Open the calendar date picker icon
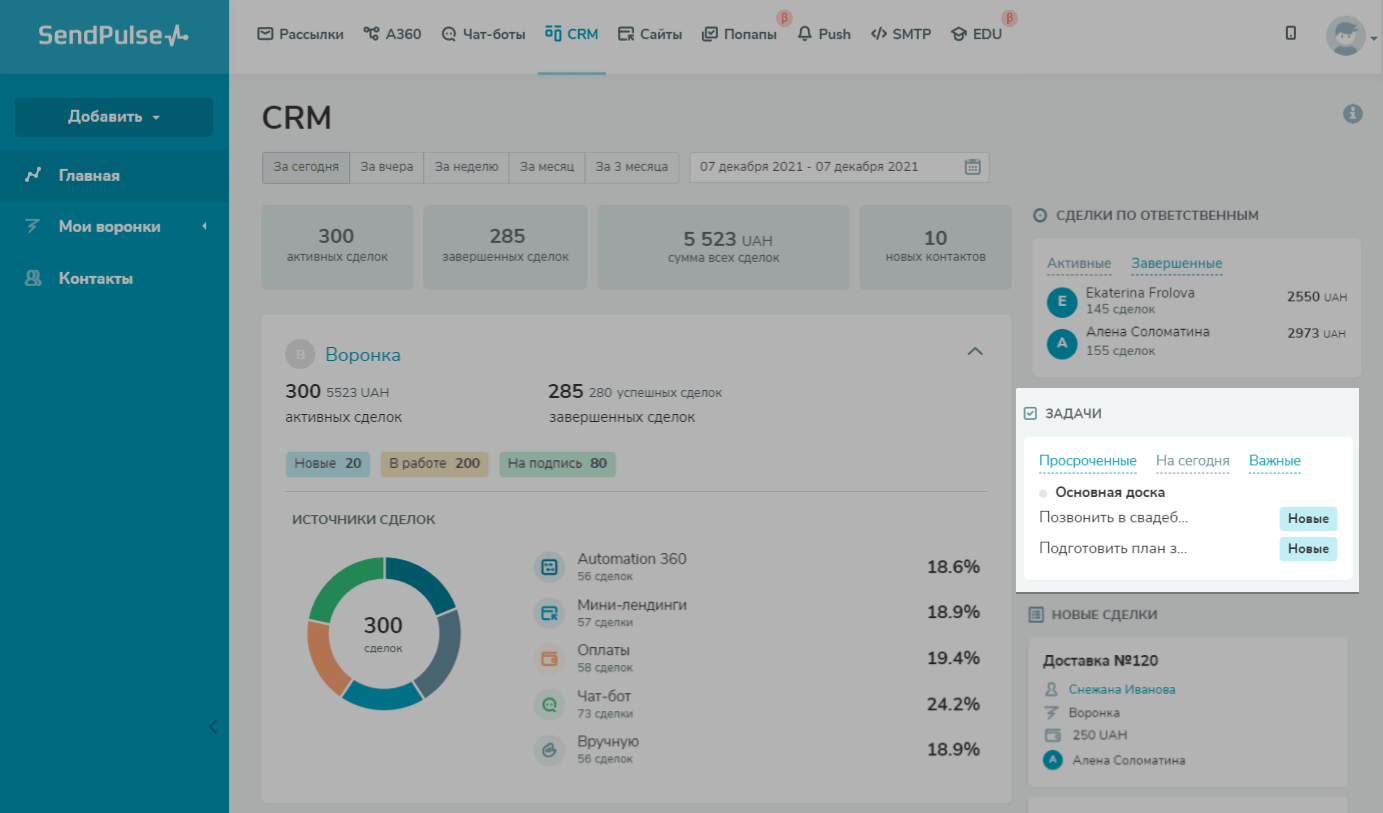This screenshot has height=813, width=1383. (x=972, y=167)
